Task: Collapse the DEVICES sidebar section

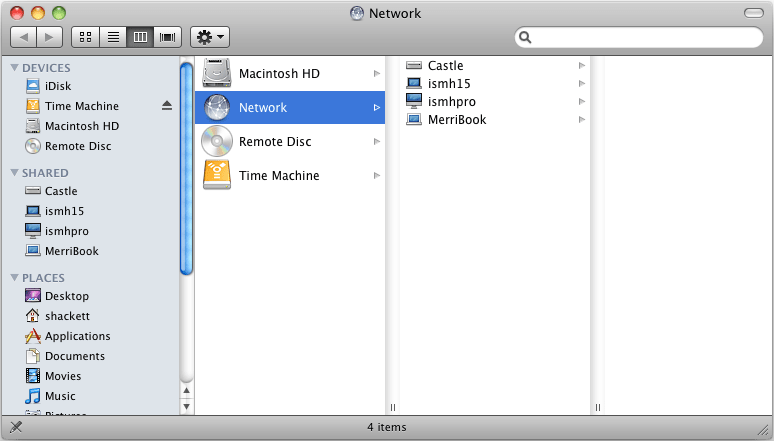Action: (15, 68)
